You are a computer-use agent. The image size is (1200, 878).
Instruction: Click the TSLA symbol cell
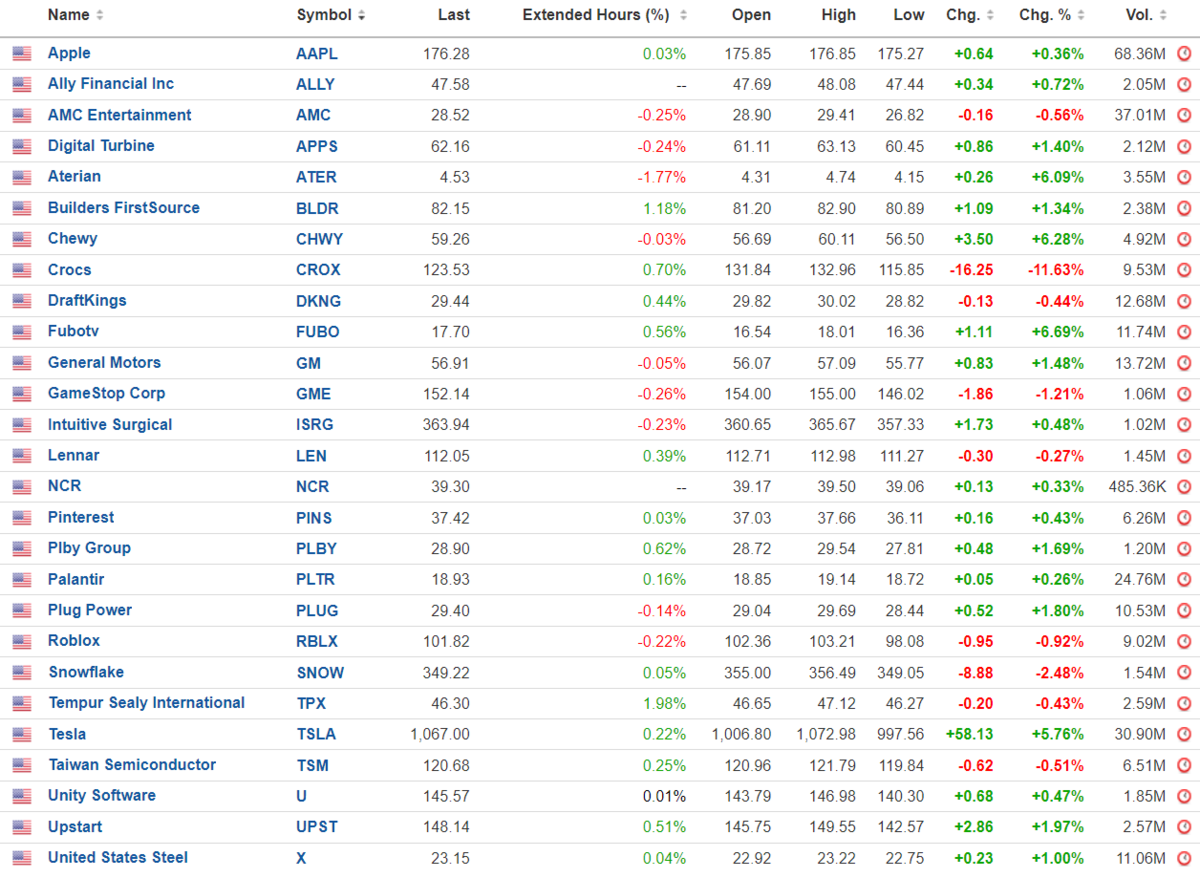[x=316, y=735]
